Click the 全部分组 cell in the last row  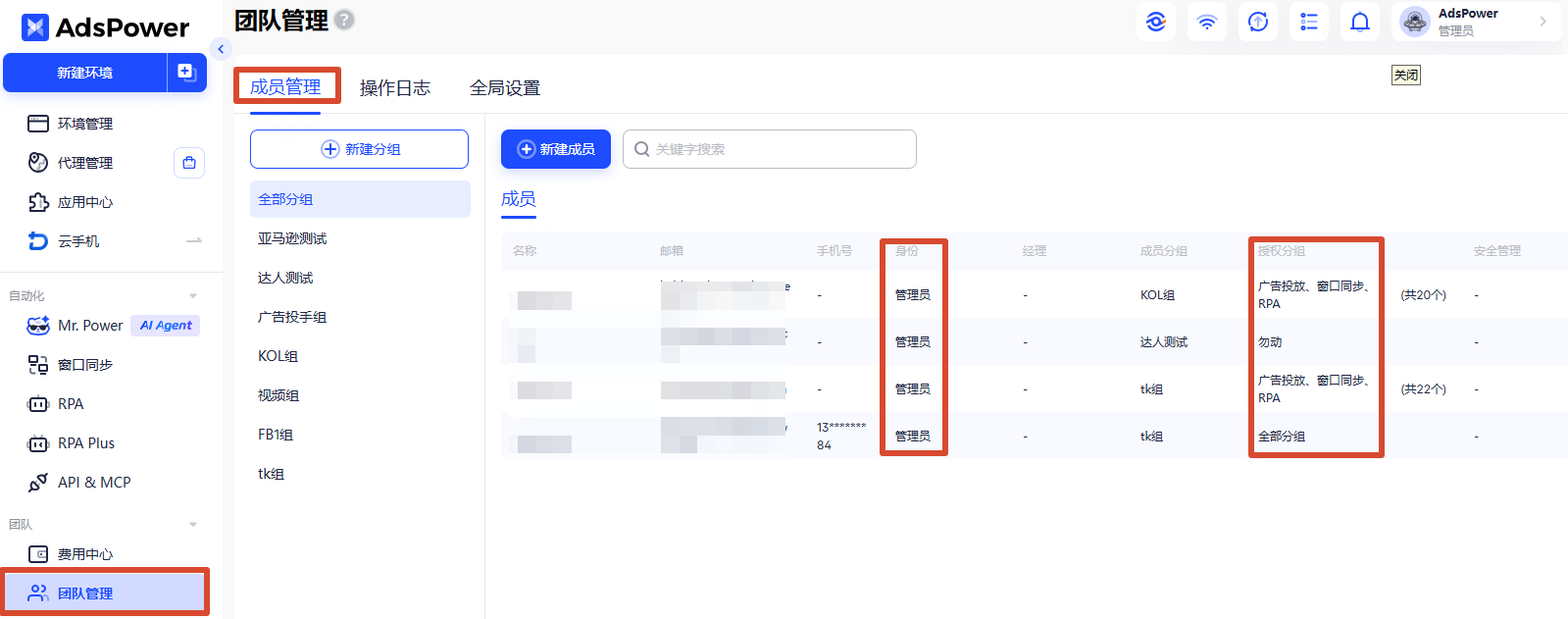click(x=1282, y=437)
